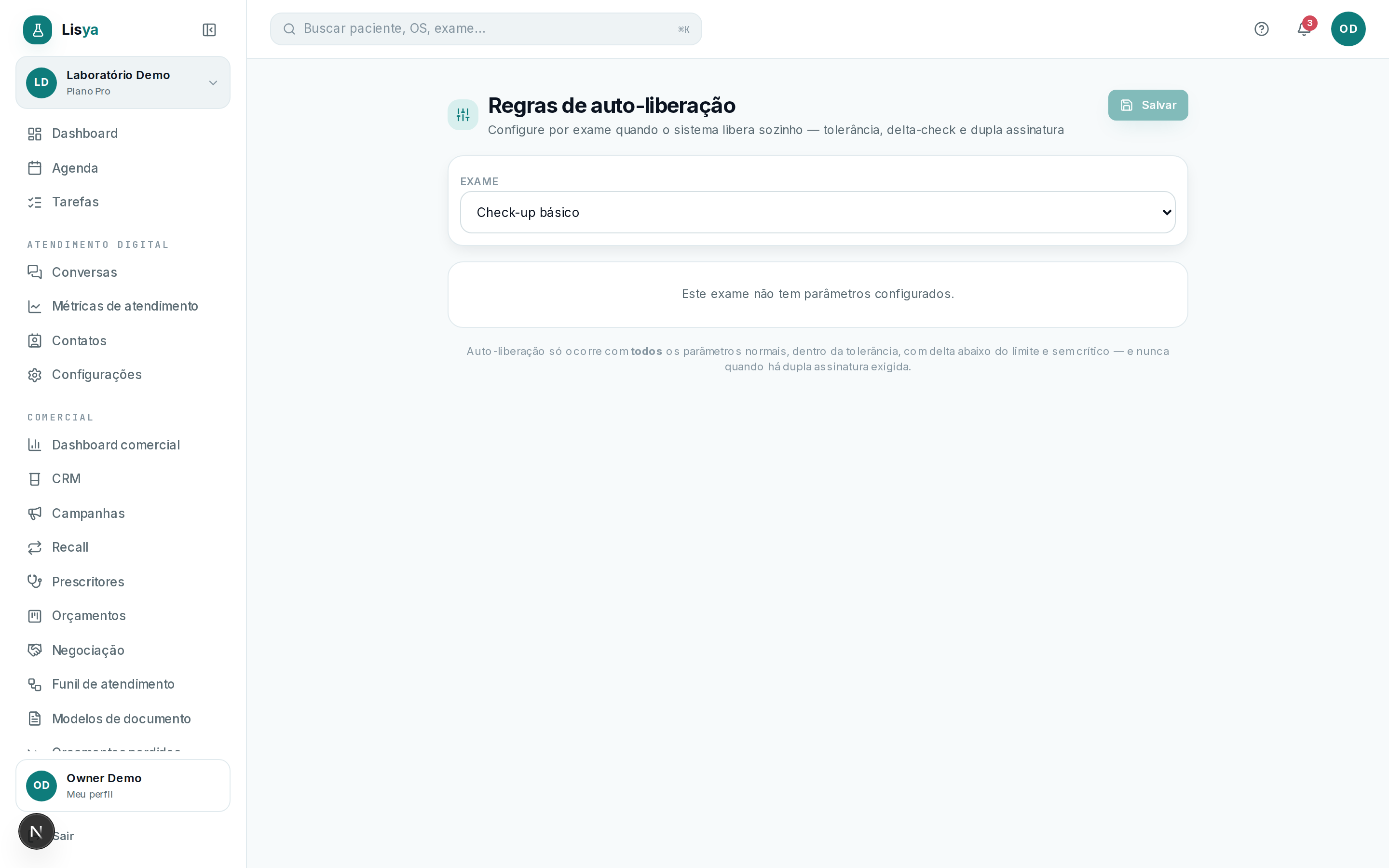1389x868 pixels.
Task: Click the Next.js dev tools badge
Action: pyautogui.click(x=37, y=831)
